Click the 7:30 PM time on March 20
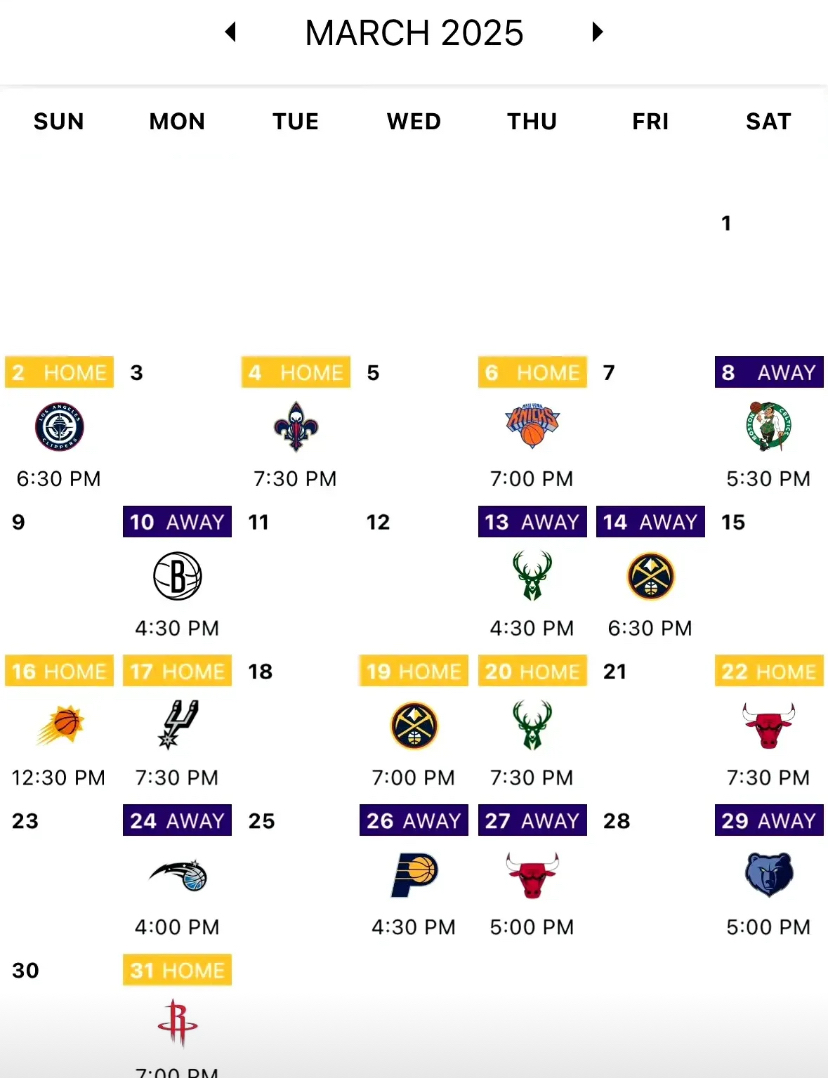Image resolution: width=828 pixels, height=1078 pixels. (x=532, y=778)
